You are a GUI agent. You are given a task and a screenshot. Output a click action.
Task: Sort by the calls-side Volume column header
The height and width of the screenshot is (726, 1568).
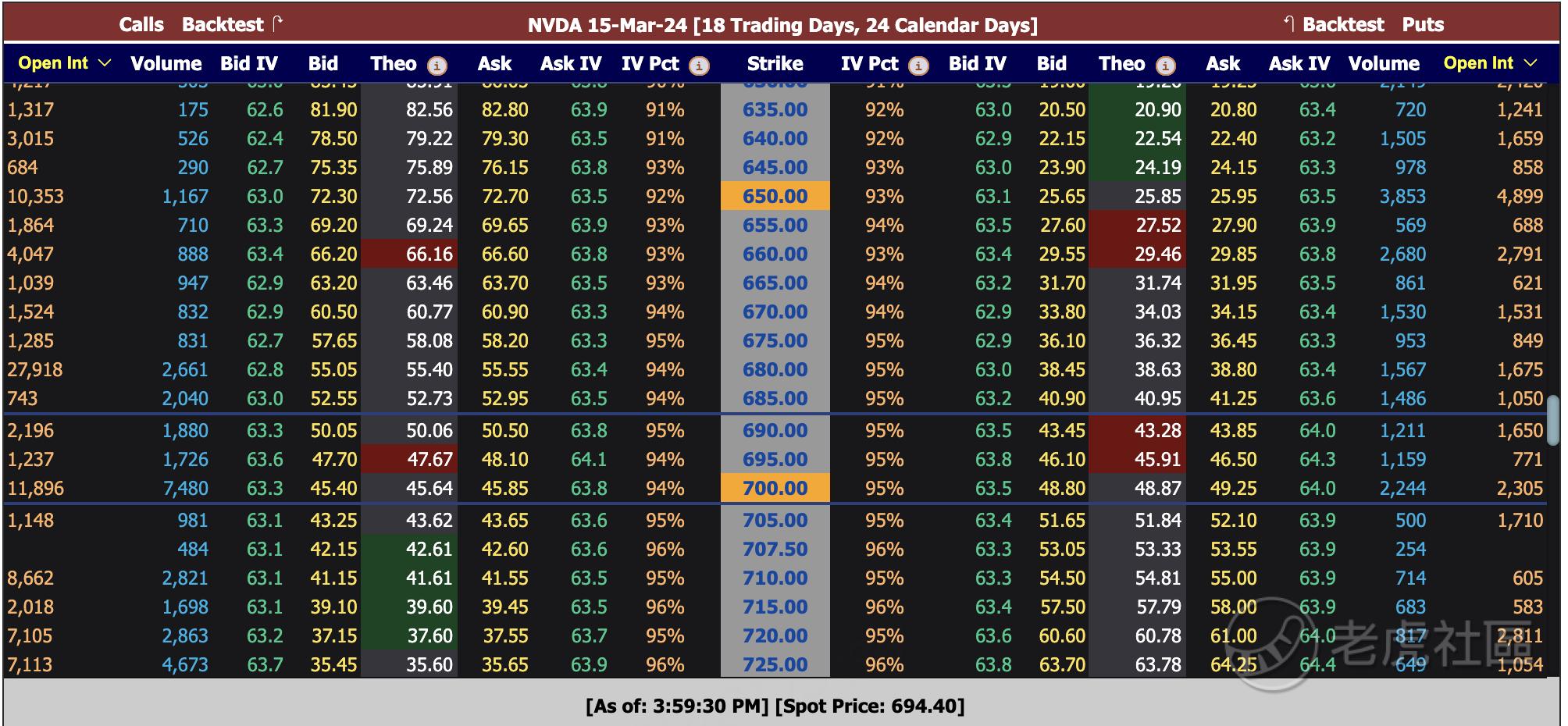tap(166, 64)
